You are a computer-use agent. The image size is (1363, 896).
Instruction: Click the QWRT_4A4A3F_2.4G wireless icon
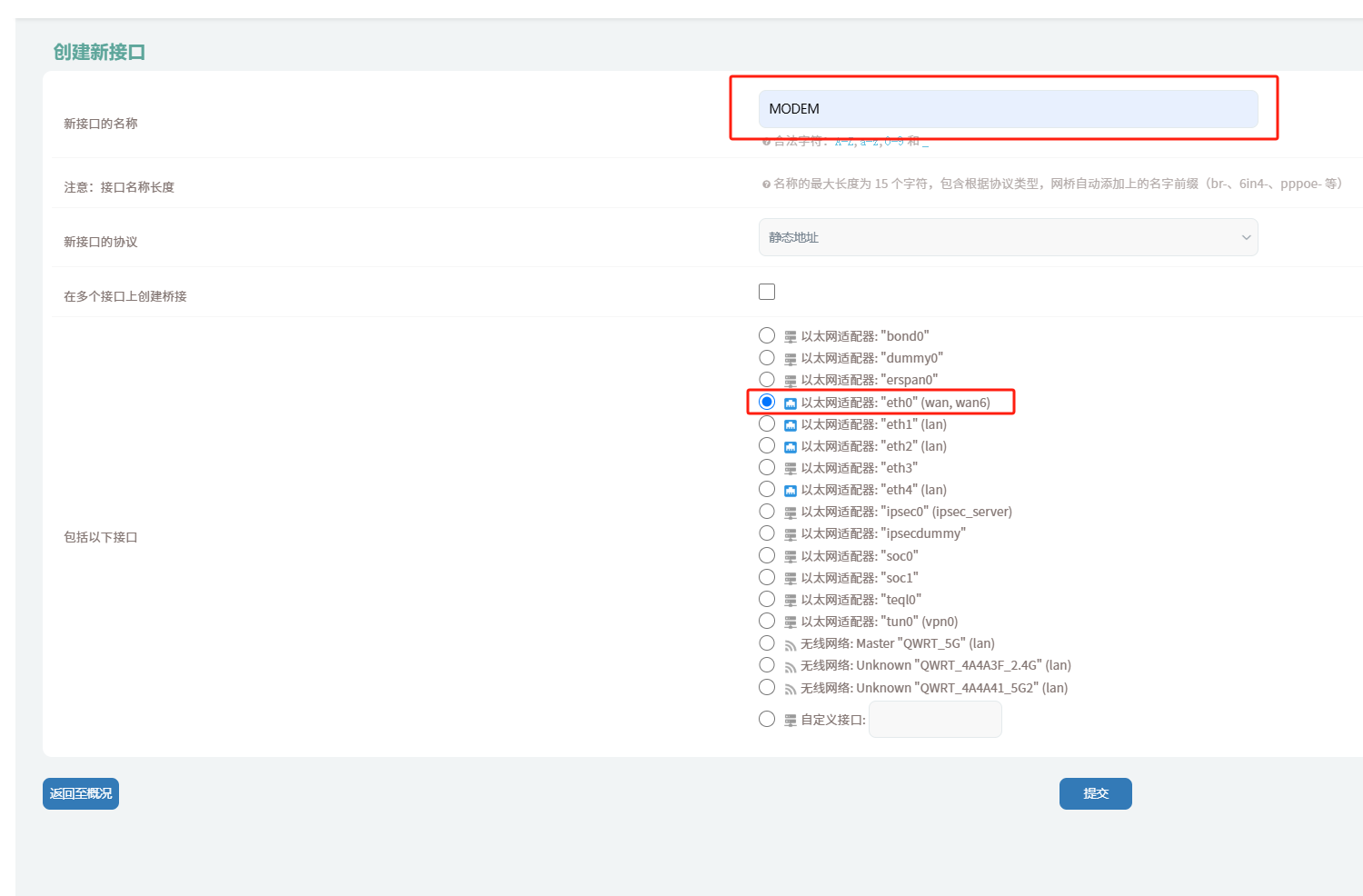click(x=791, y=666)
